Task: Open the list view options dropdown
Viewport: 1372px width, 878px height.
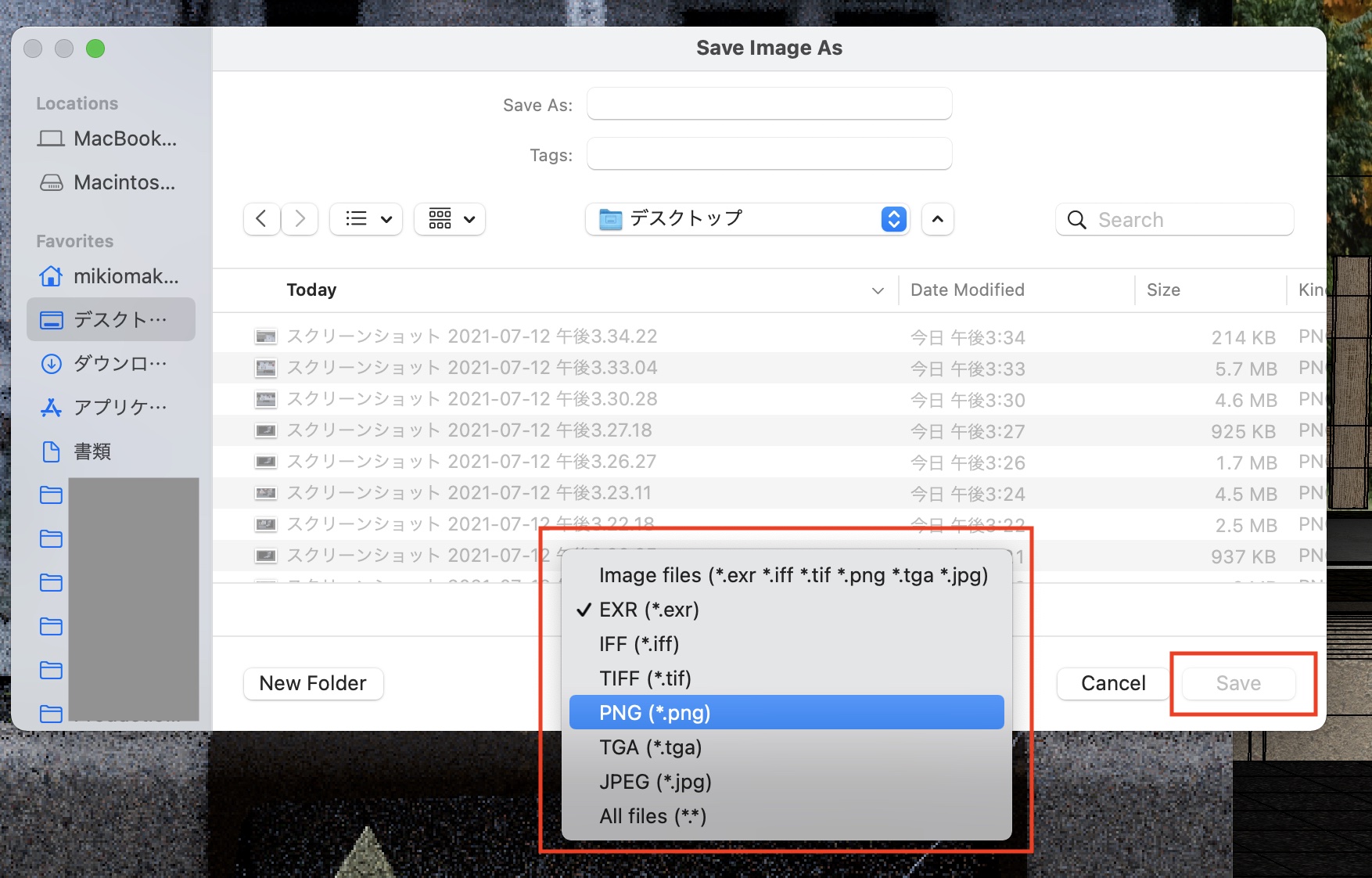Action: click(x=366, y=219)
